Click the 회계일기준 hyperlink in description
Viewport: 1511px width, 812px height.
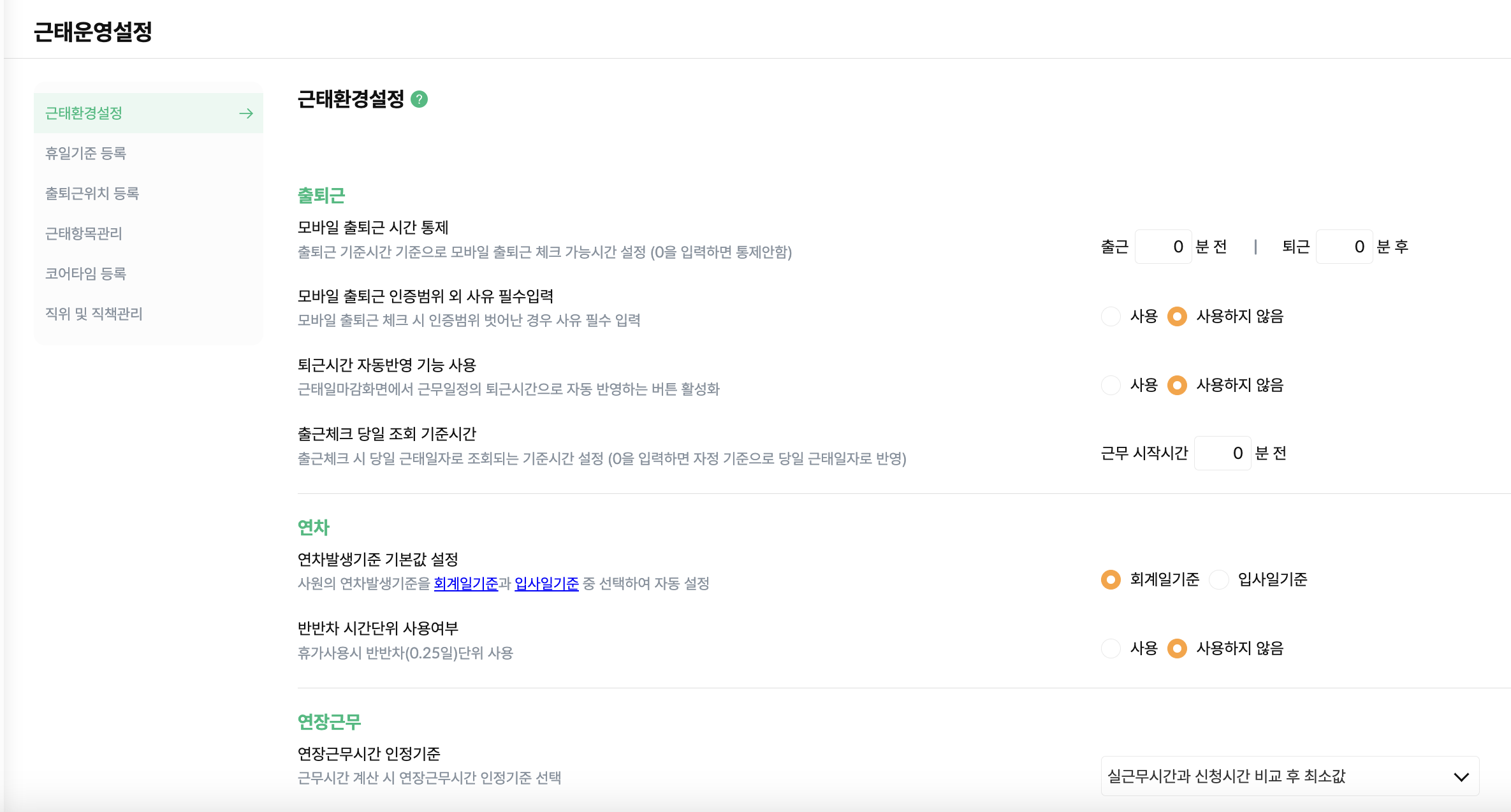465,583
